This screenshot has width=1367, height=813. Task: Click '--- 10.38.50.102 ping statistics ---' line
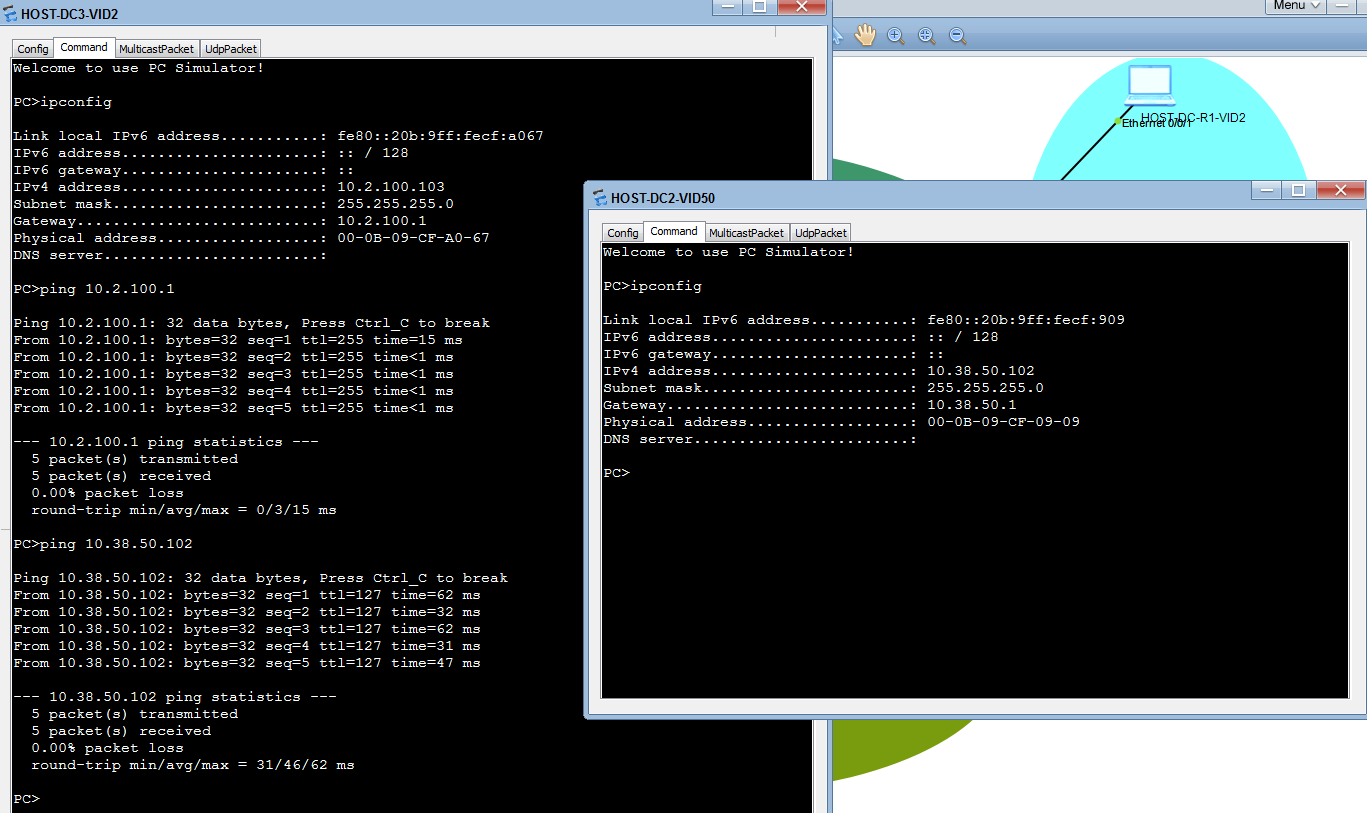(175, 697)
